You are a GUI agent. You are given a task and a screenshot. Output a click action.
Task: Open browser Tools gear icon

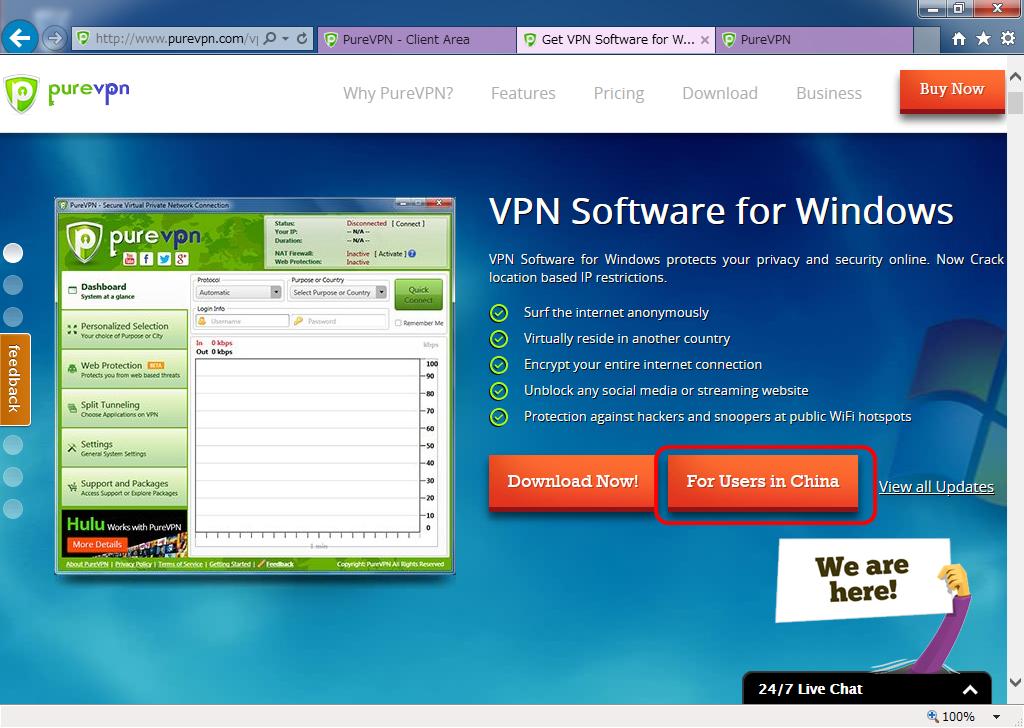pos(1008,39)
